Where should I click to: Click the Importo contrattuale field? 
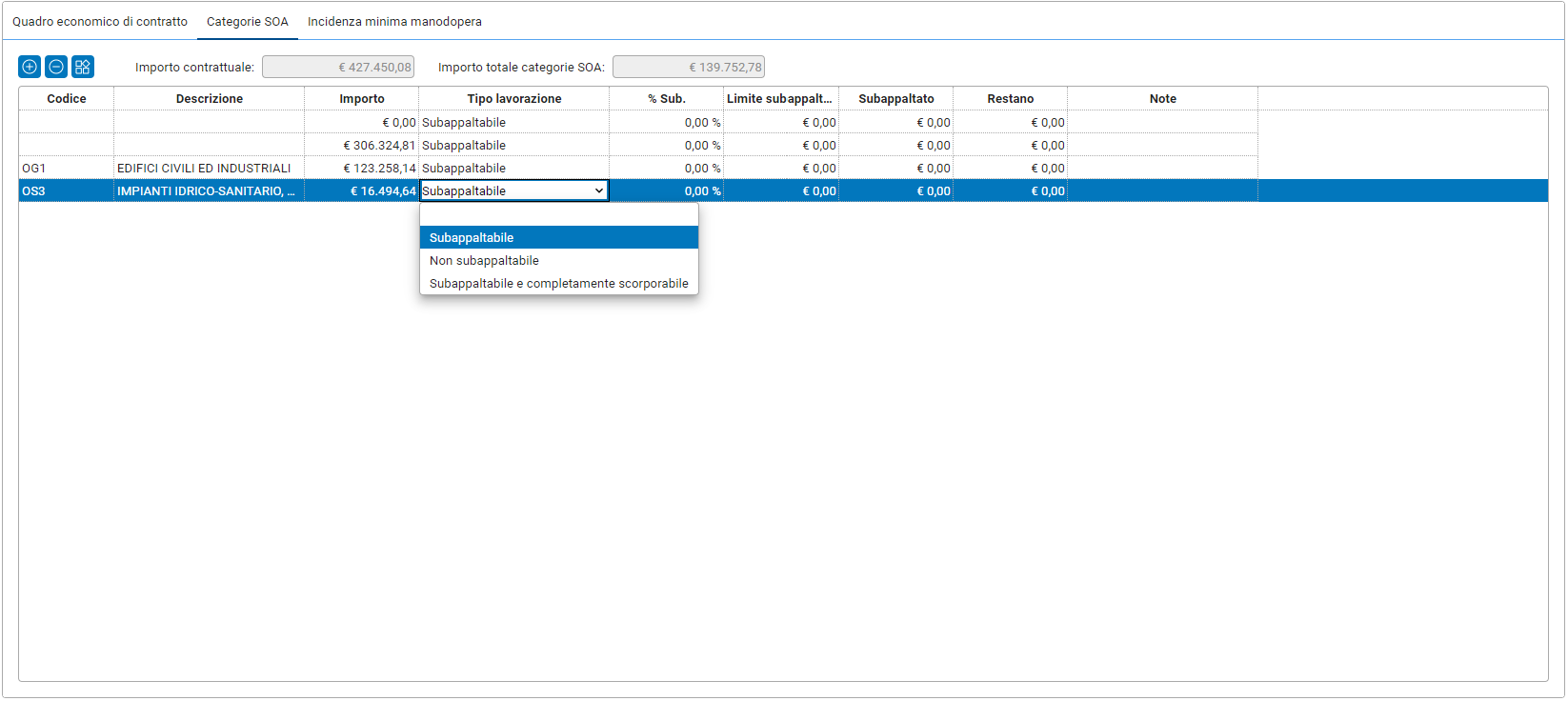338,68
